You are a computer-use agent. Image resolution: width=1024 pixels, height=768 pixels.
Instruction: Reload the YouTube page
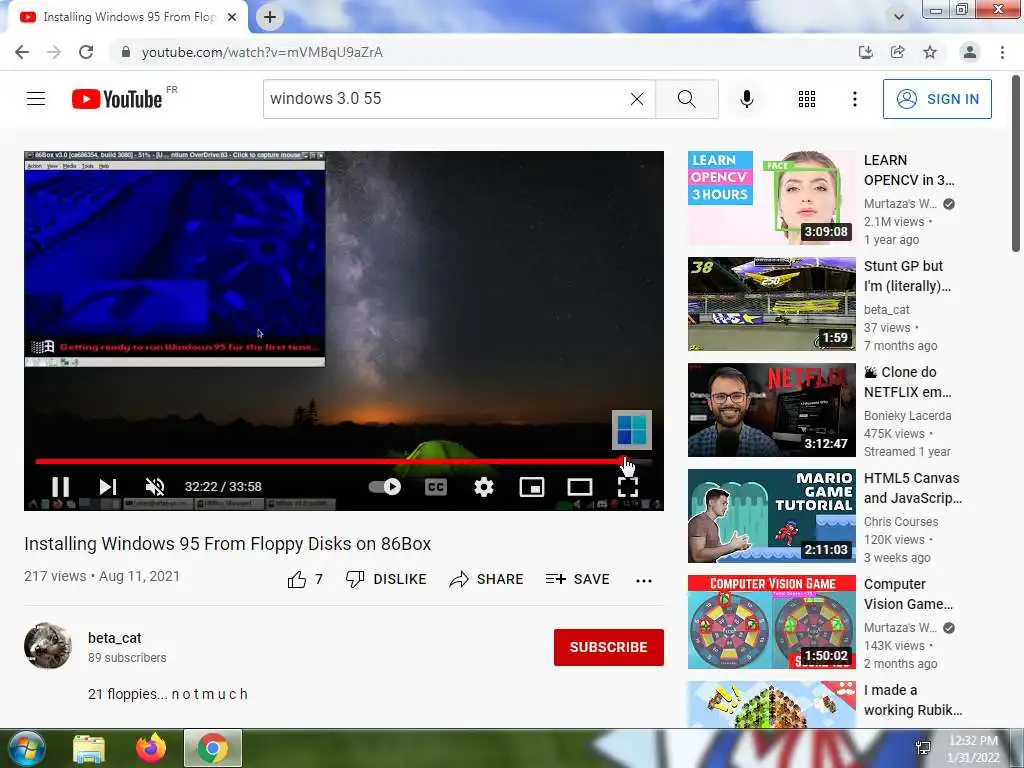[86, 52]
